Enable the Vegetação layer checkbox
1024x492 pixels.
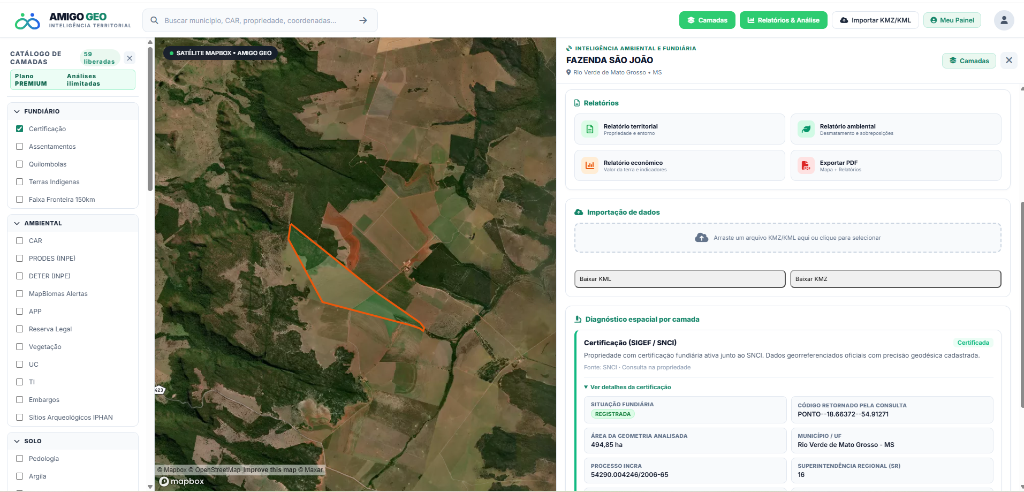tap(20, 346)
